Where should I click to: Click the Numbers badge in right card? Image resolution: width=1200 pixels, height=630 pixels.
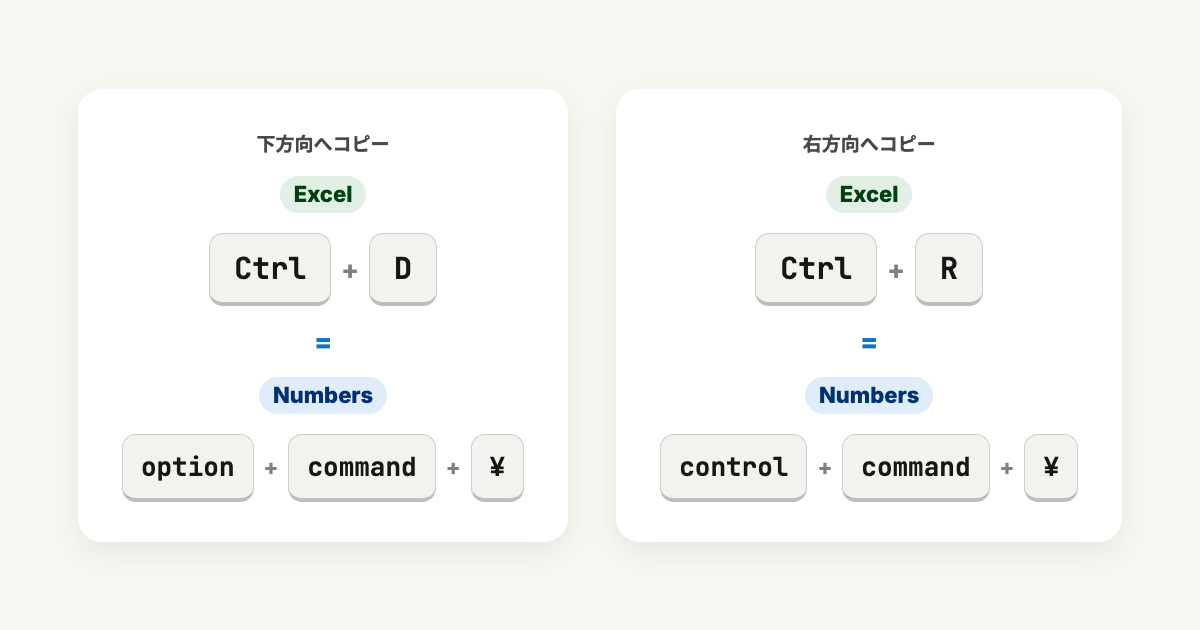869,395
